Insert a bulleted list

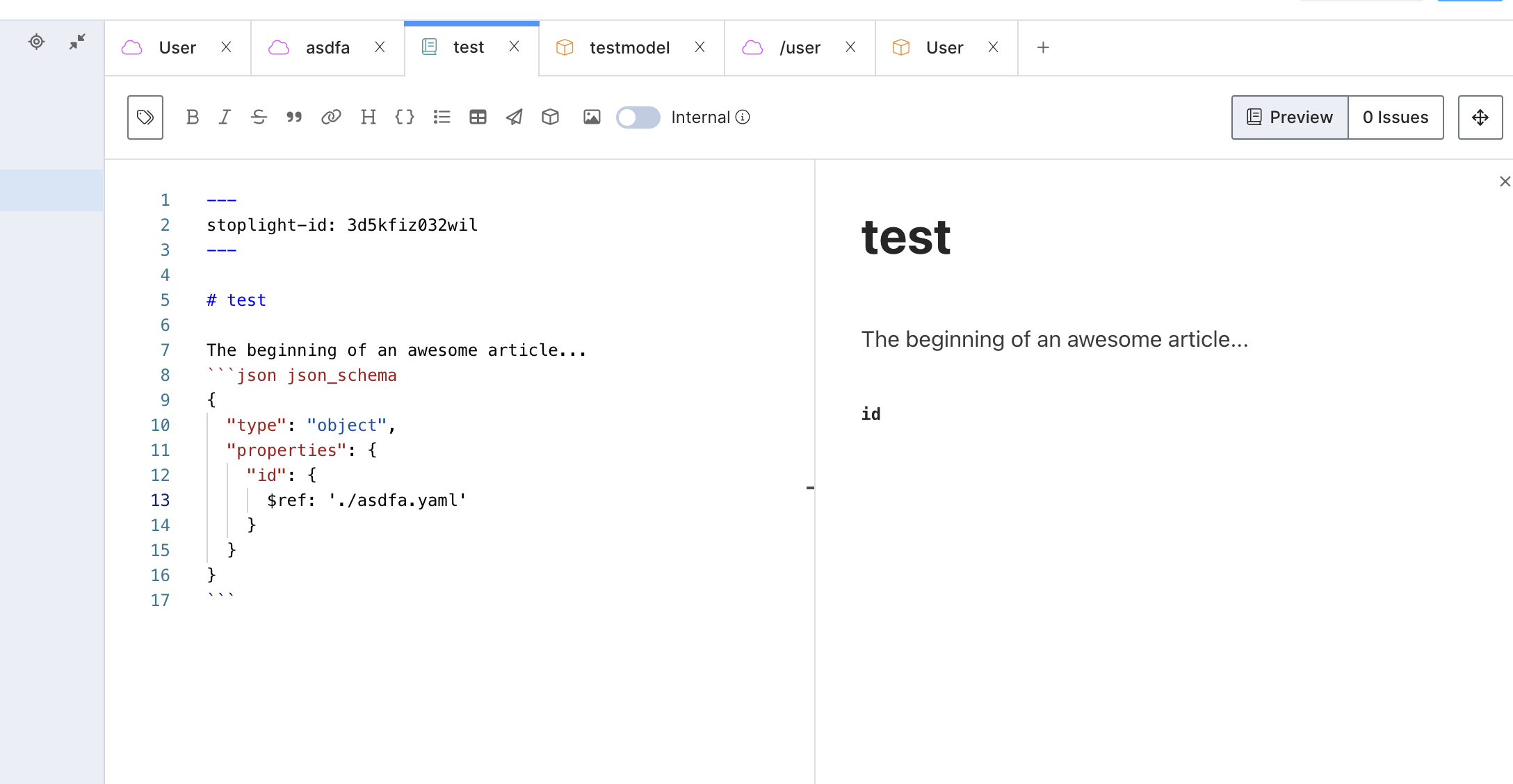[442, 117]
